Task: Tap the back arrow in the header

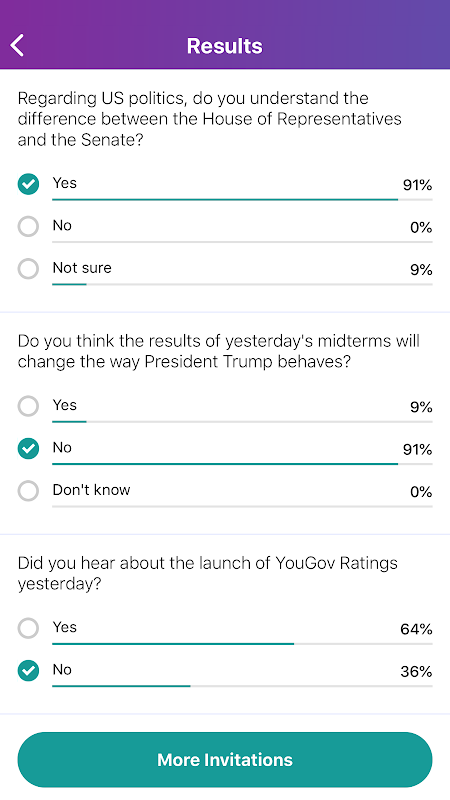Action: pyautogui.click(x=17, y=45)
